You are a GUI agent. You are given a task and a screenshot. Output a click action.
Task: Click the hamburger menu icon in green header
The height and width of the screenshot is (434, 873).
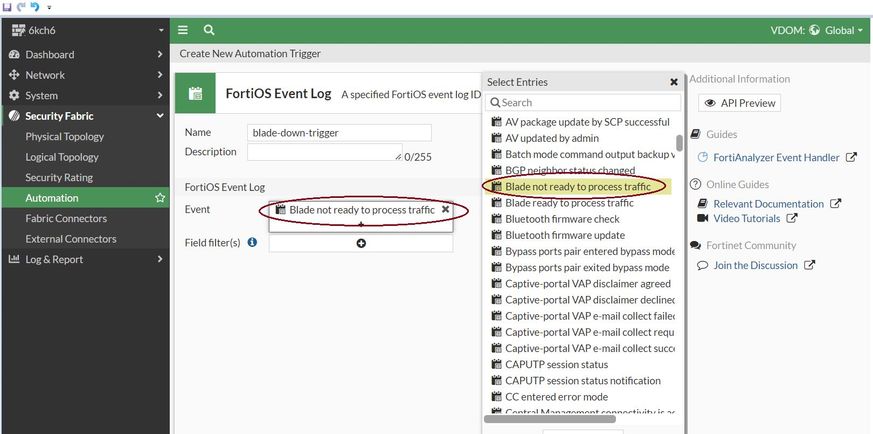tap(183, 30)
